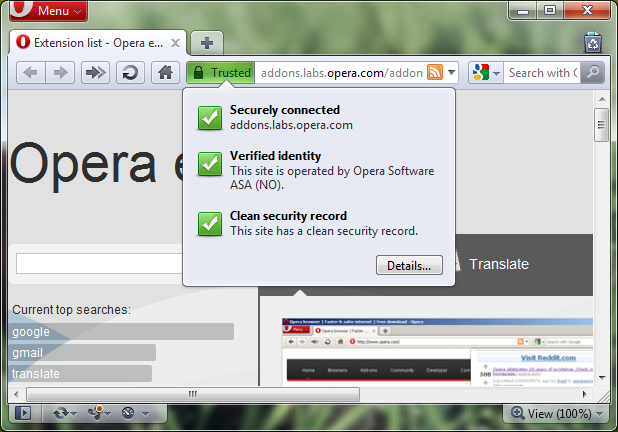
Task: Open a new tab with plus button
Action: [207, 43]
